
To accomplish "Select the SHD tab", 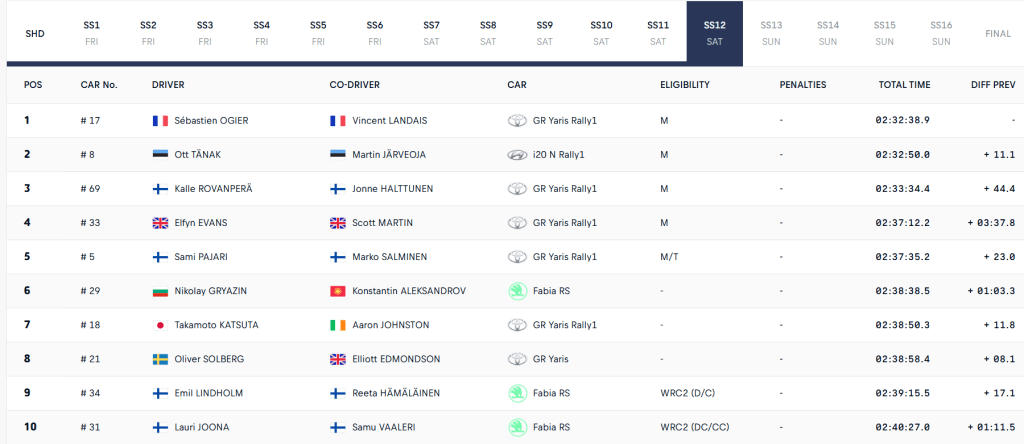I will tap(35, 32).
